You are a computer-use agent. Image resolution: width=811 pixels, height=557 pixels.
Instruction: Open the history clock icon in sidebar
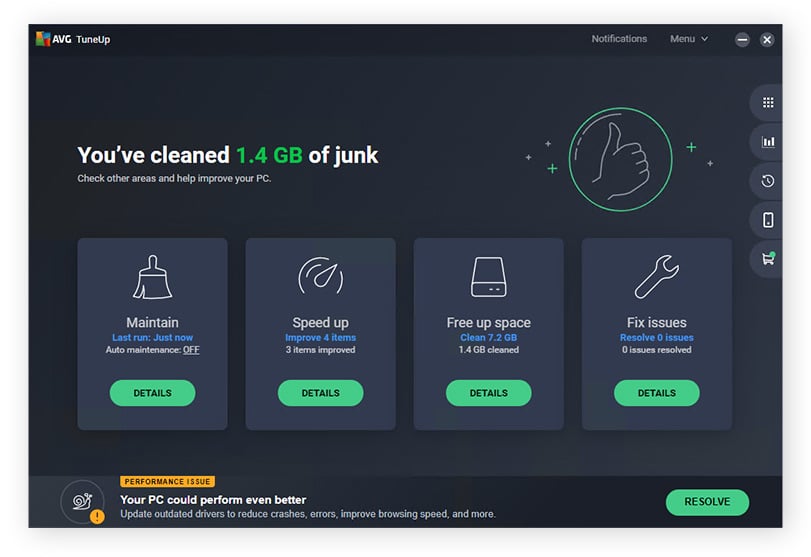(x=768, y=181)
